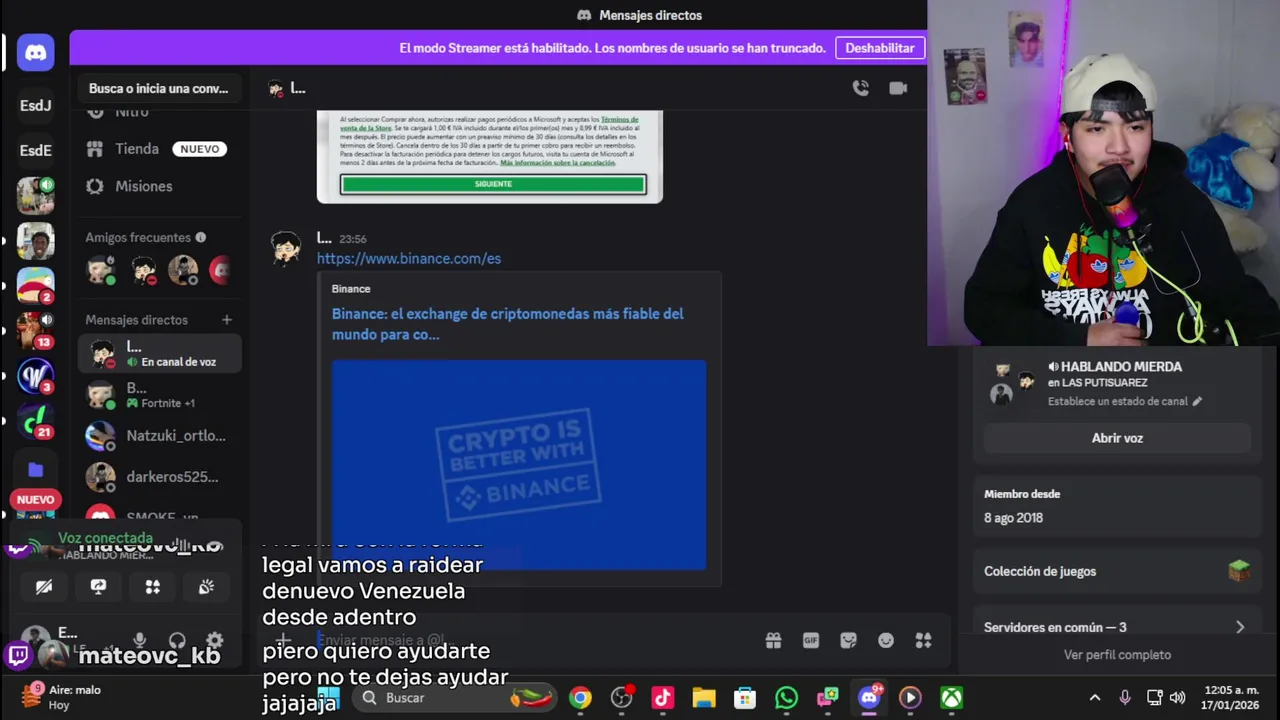Open the Minecraft block in Colección de juegos
Screen dimensions: 1280x720
1239,571
